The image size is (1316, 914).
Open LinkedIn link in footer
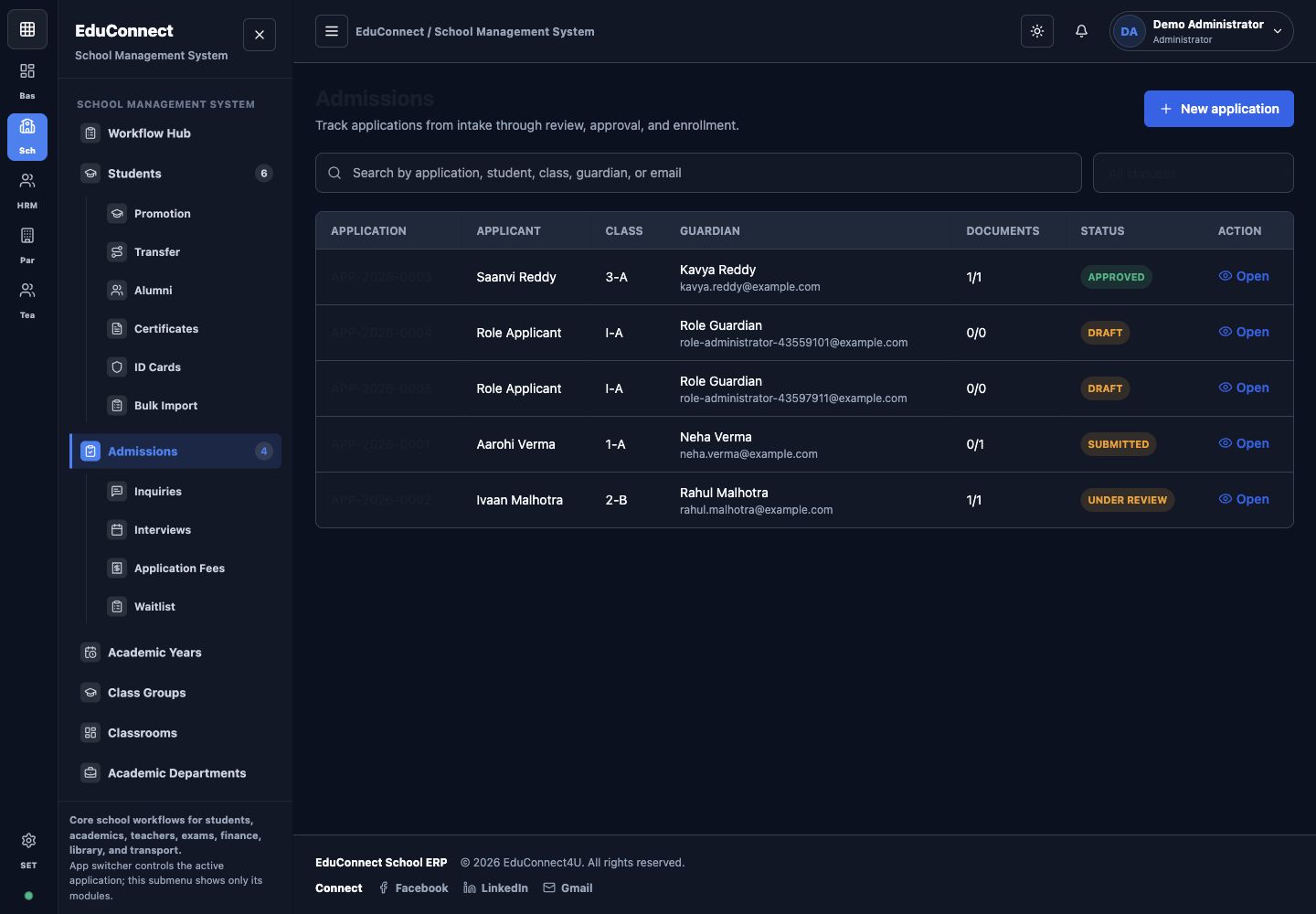tap(495, 888)
